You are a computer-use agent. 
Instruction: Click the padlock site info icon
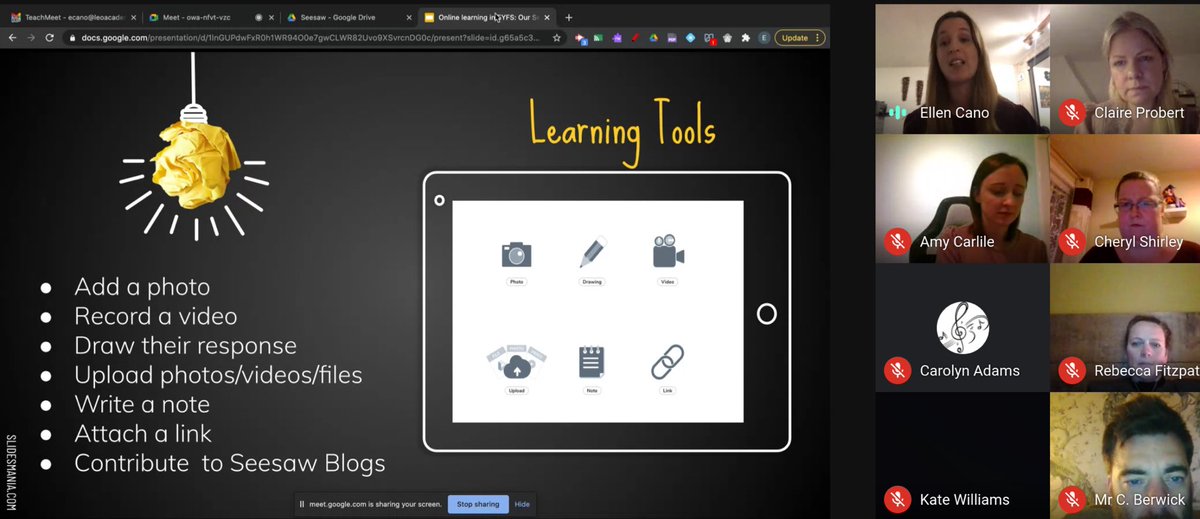tap(73, 38)
